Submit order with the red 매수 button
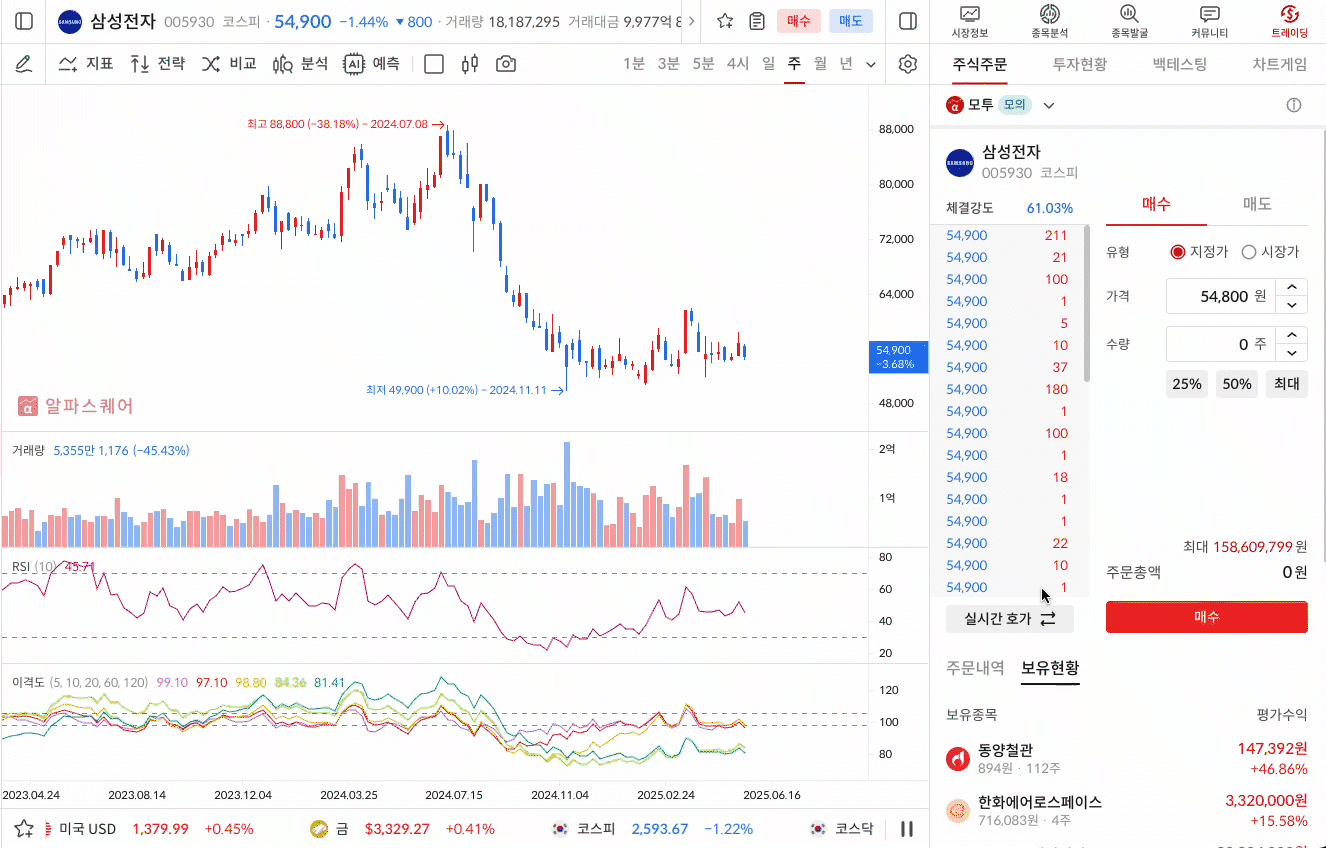This screenshot has height=848, width=1326. coord(1207,617)
